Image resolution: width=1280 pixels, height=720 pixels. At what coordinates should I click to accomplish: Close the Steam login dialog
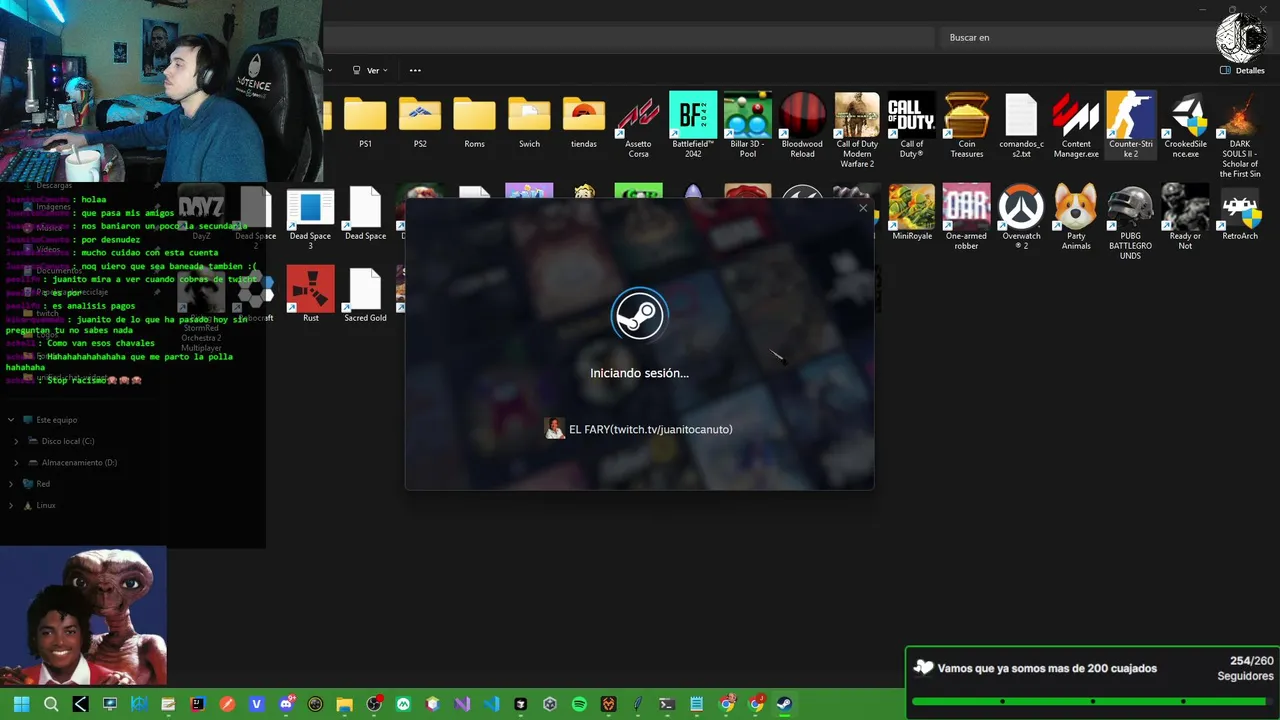coord(863,208)
